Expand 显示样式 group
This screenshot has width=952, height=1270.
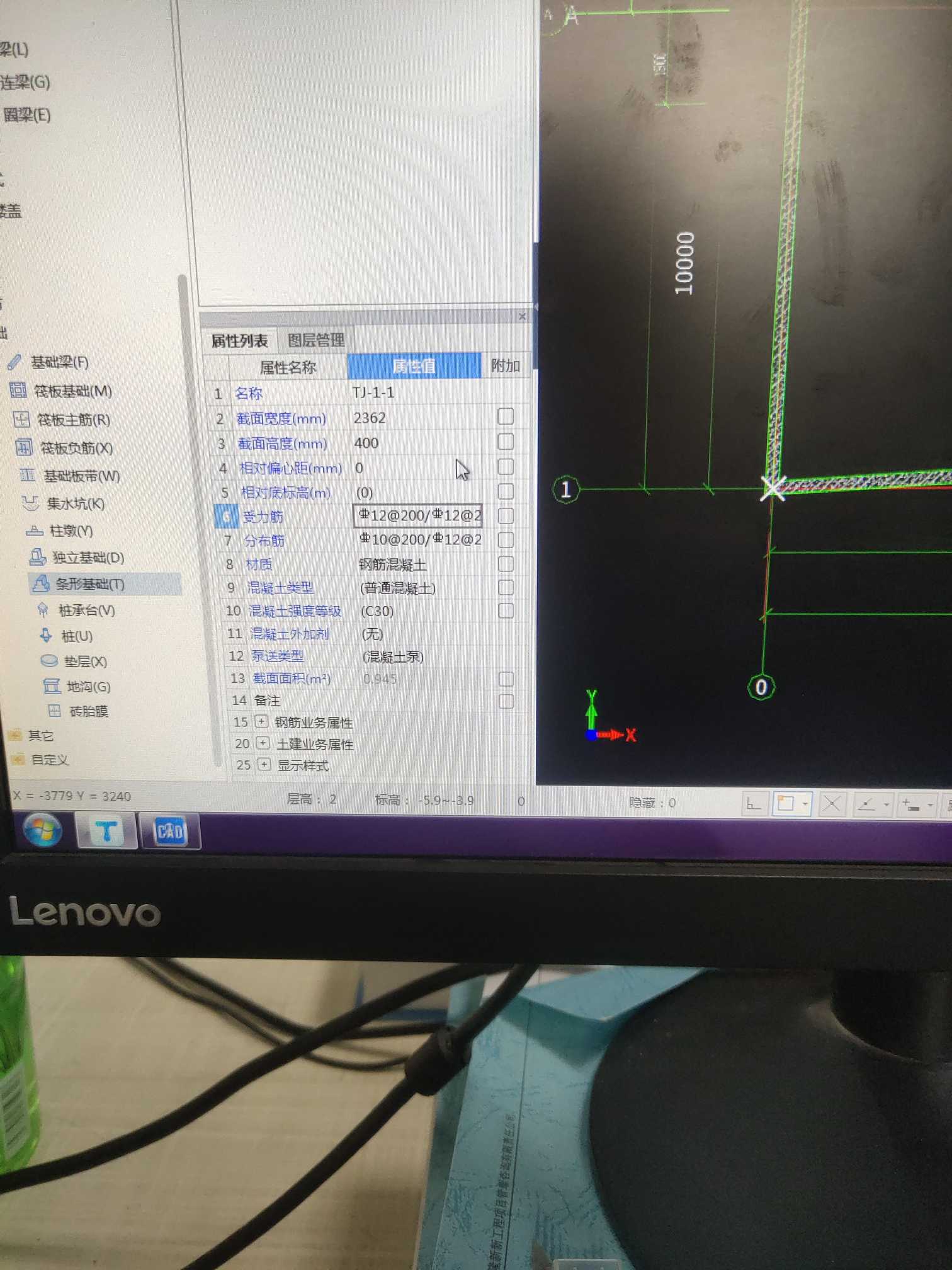coord(264,765)
